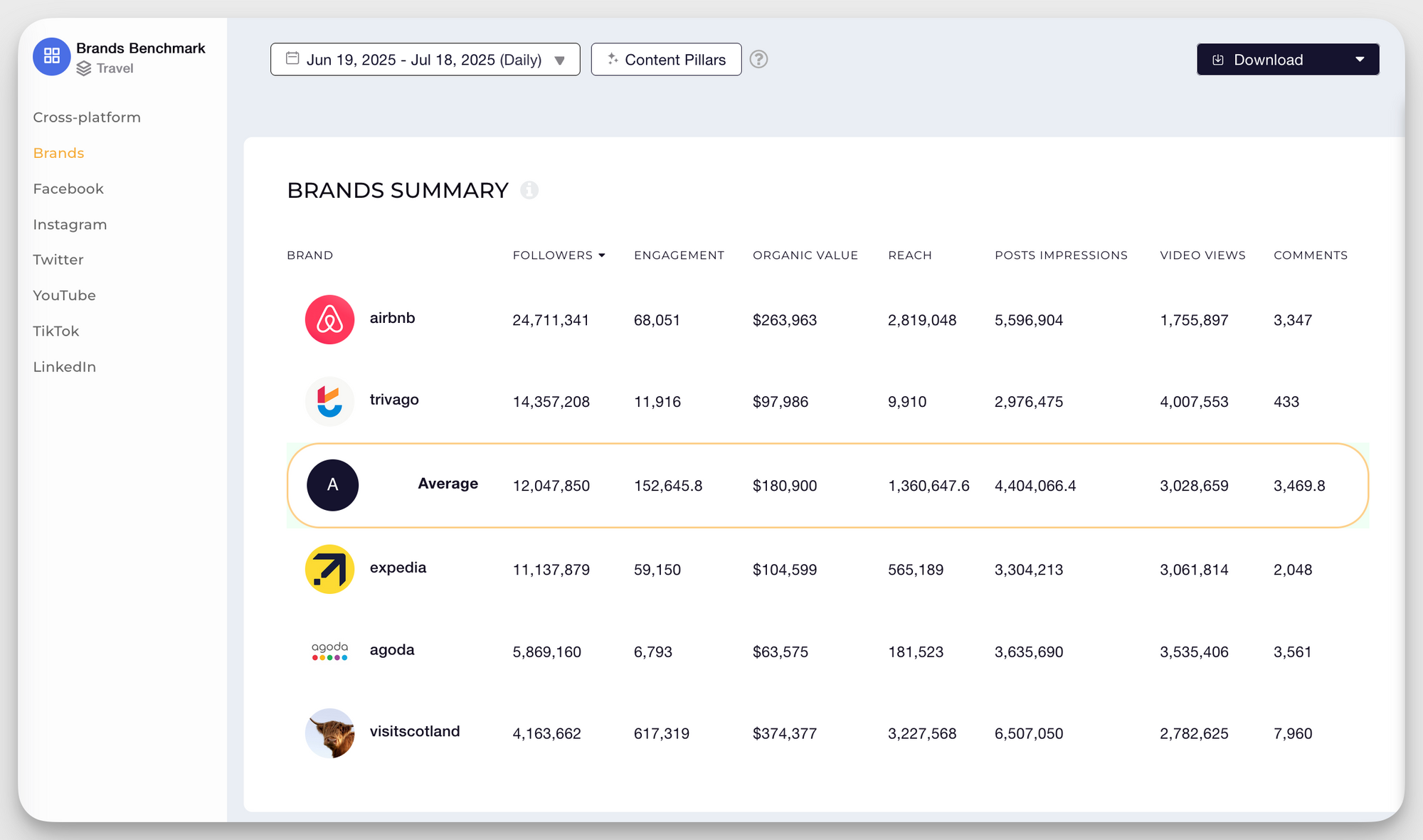The height and width of the screenshot is (840, 1423).
Task: Click the download icon in Download button
Action: 1218,60
